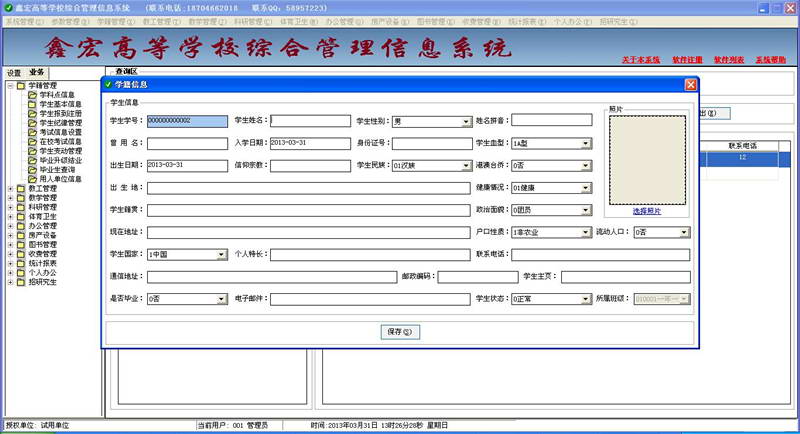The width and height of the screenshot is (800, 434).
Task: Collapse the 学籍管理 tree node
Action: coord(10,86)
